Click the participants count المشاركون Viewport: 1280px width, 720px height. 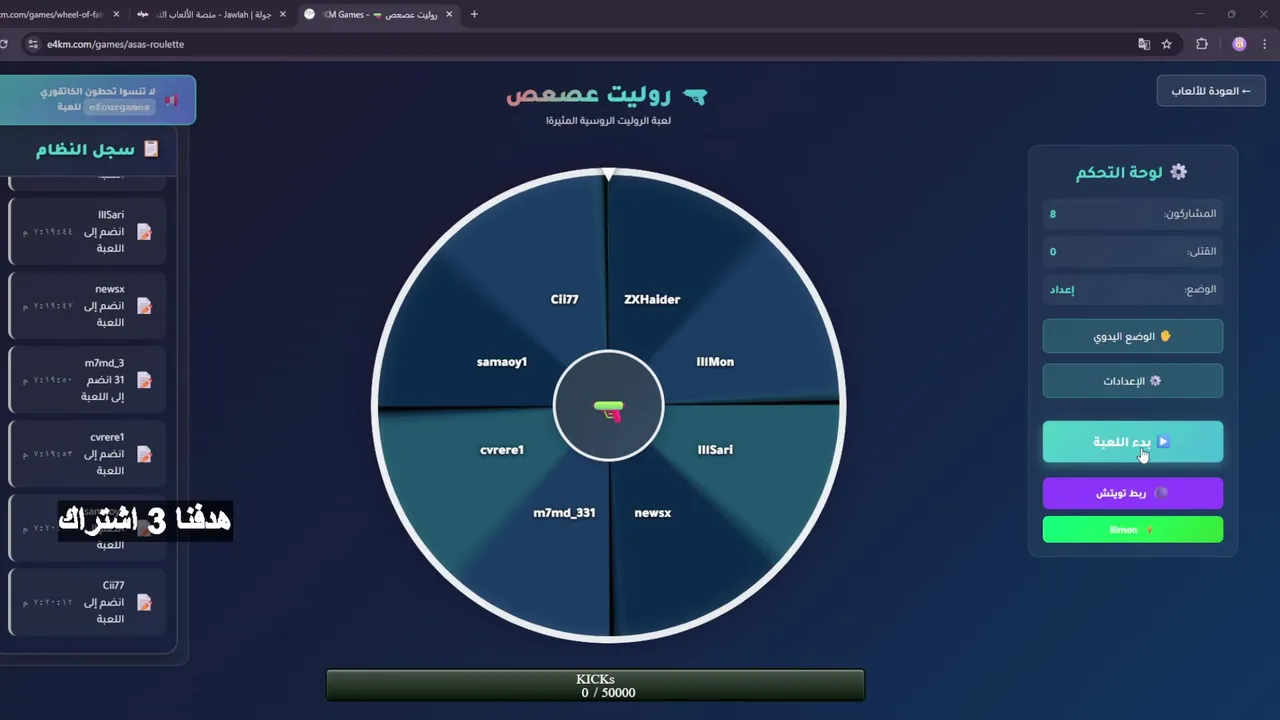click(x=1132, y=214)
